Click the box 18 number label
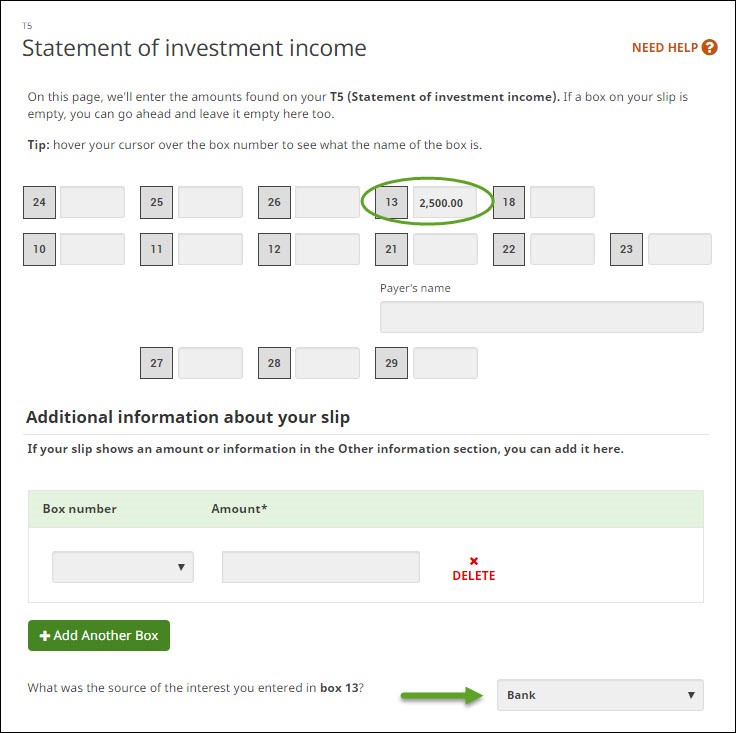The width and height of the screenshot is (736, 733). point(509,202)
